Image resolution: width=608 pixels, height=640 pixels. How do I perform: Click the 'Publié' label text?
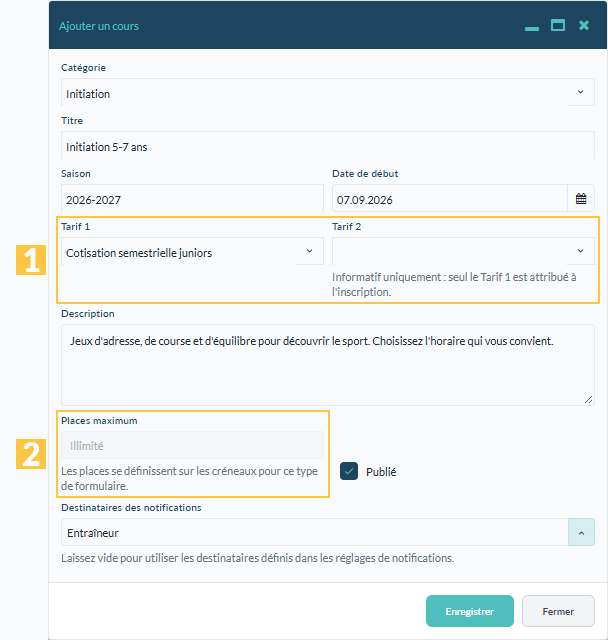tap(381, 472)
